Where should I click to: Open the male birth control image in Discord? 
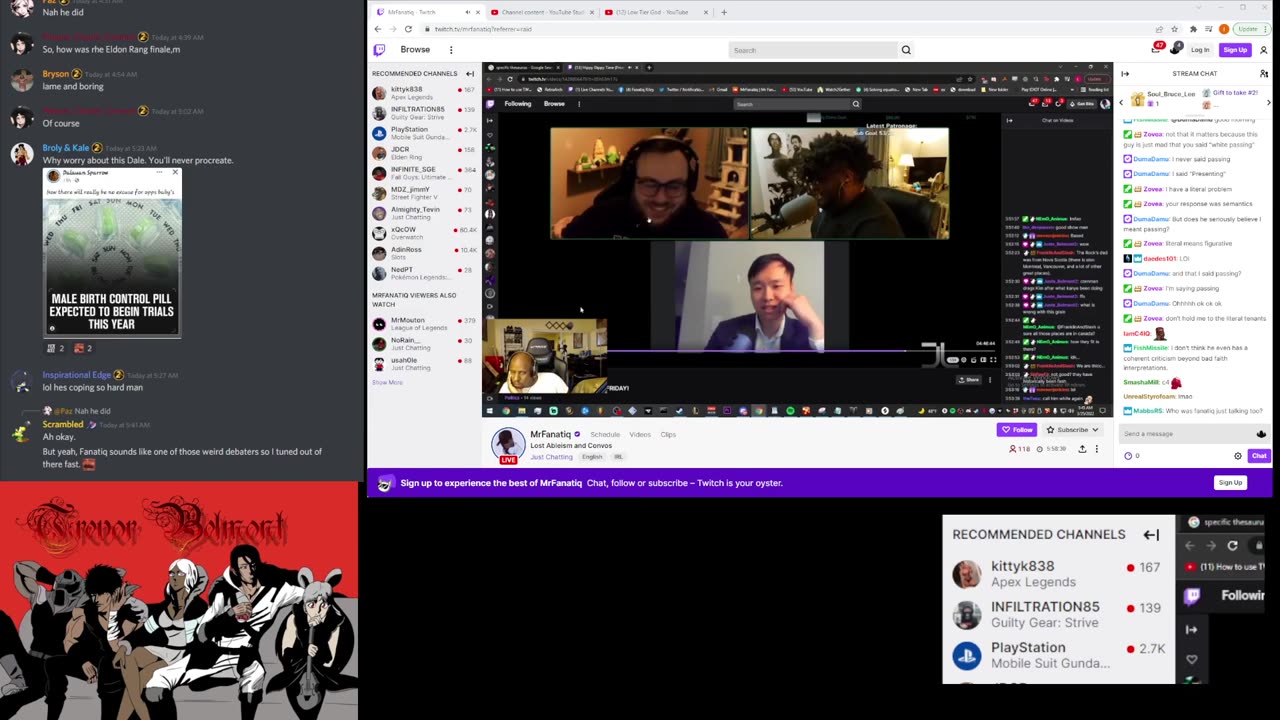click(x=112, y=251)
